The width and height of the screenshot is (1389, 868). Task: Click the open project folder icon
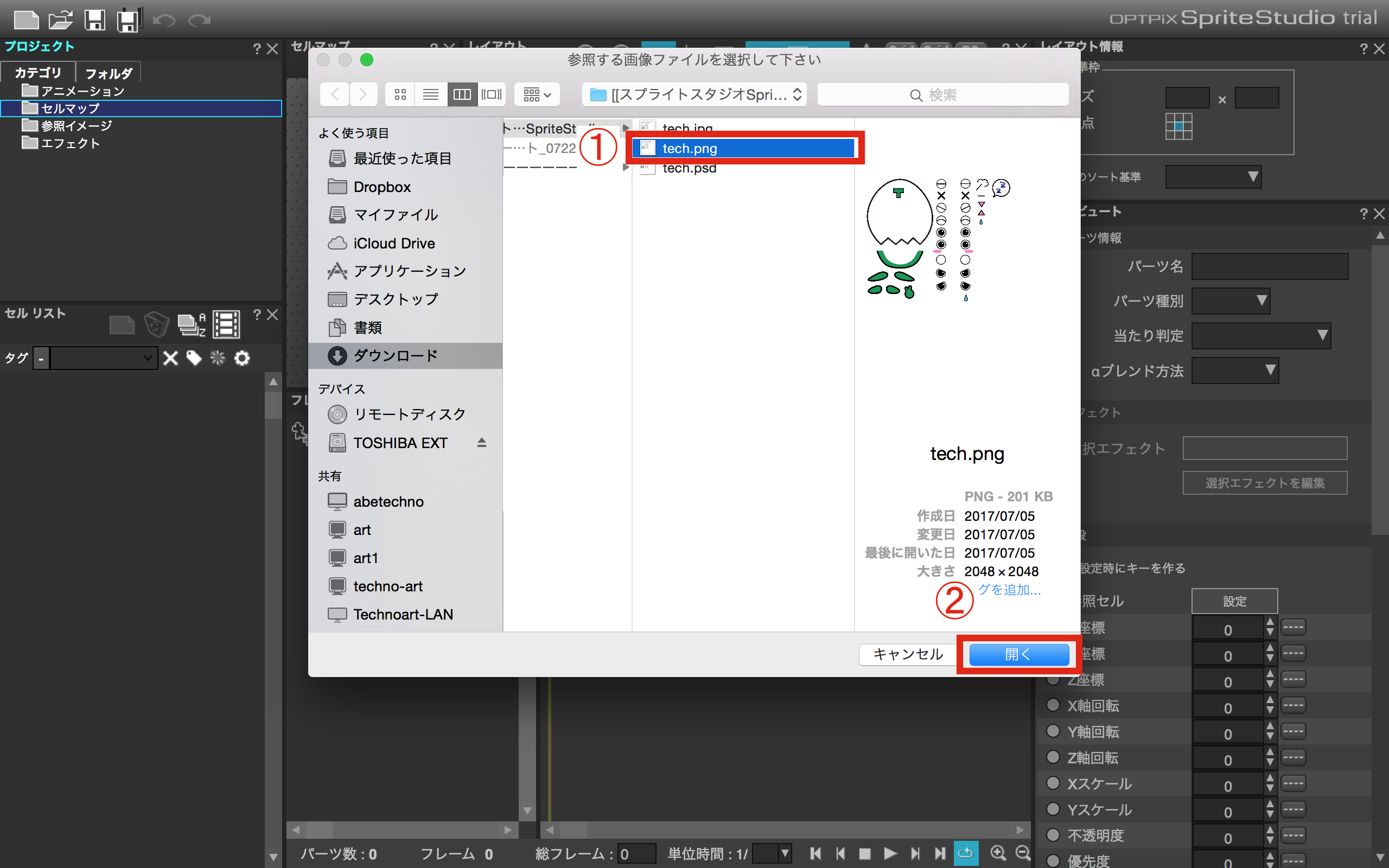[60, 20]
